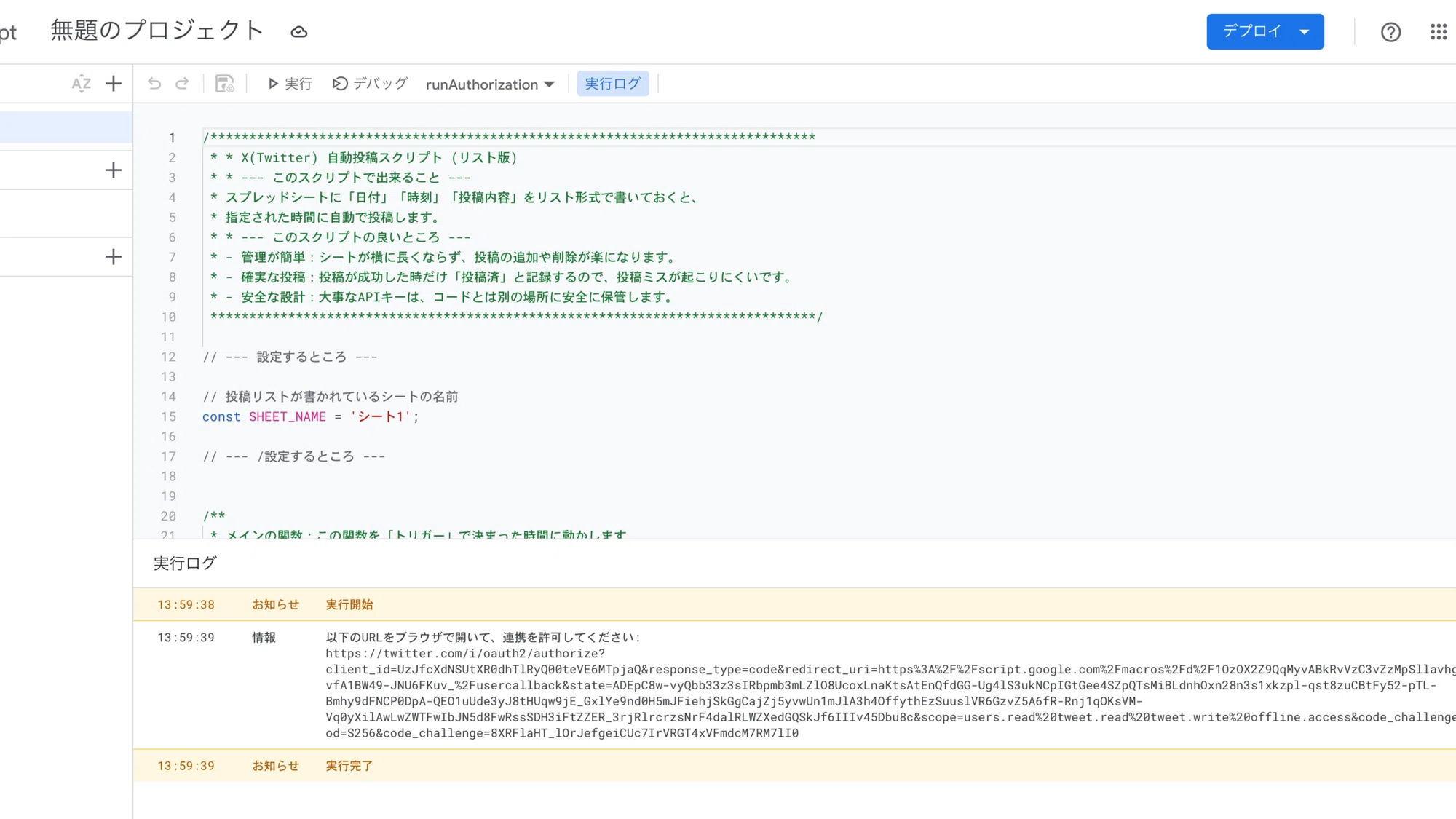Add a new file with plus icon
1456x819 pixels.
pyautogui.click(x=114, y=84)
